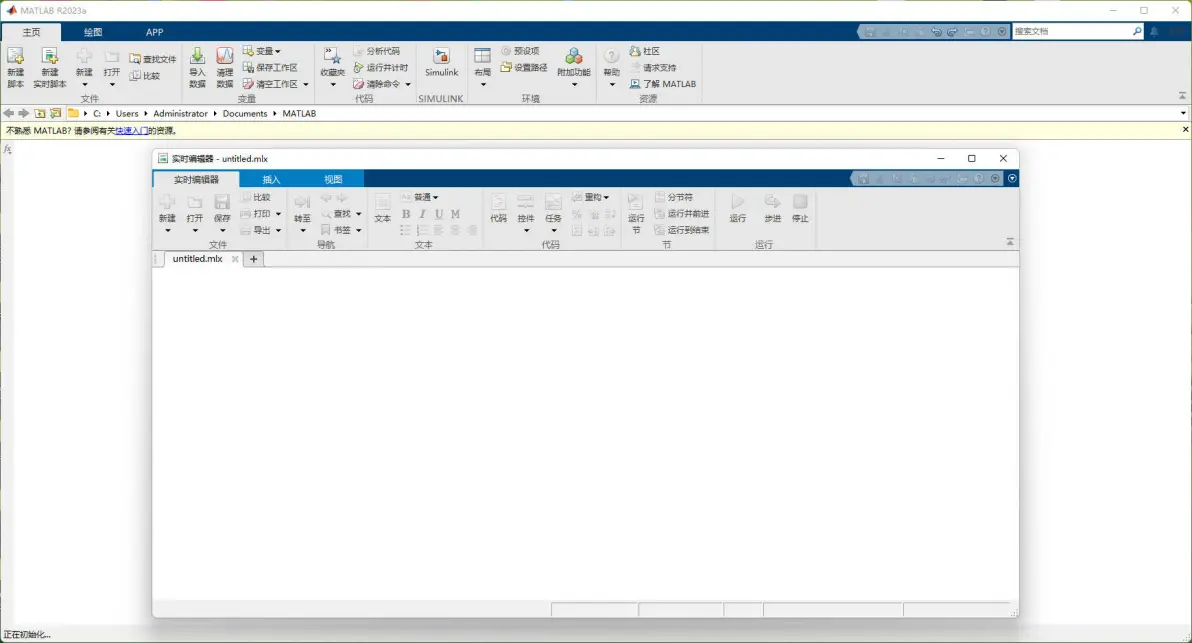Image resolution: width=1192 pixels, height=643 pixels.
Task: Open the Add-Ons (附加功能) dropdown
Action: point(574,84)
